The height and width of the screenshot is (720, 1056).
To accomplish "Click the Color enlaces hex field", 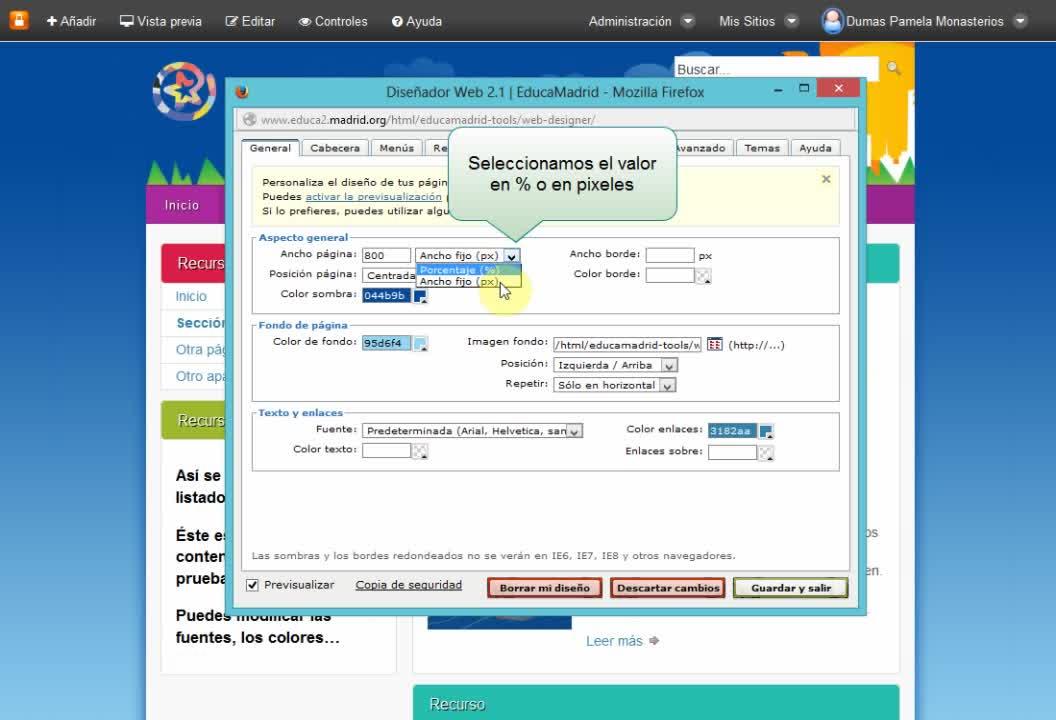I will tap(732, 430).
